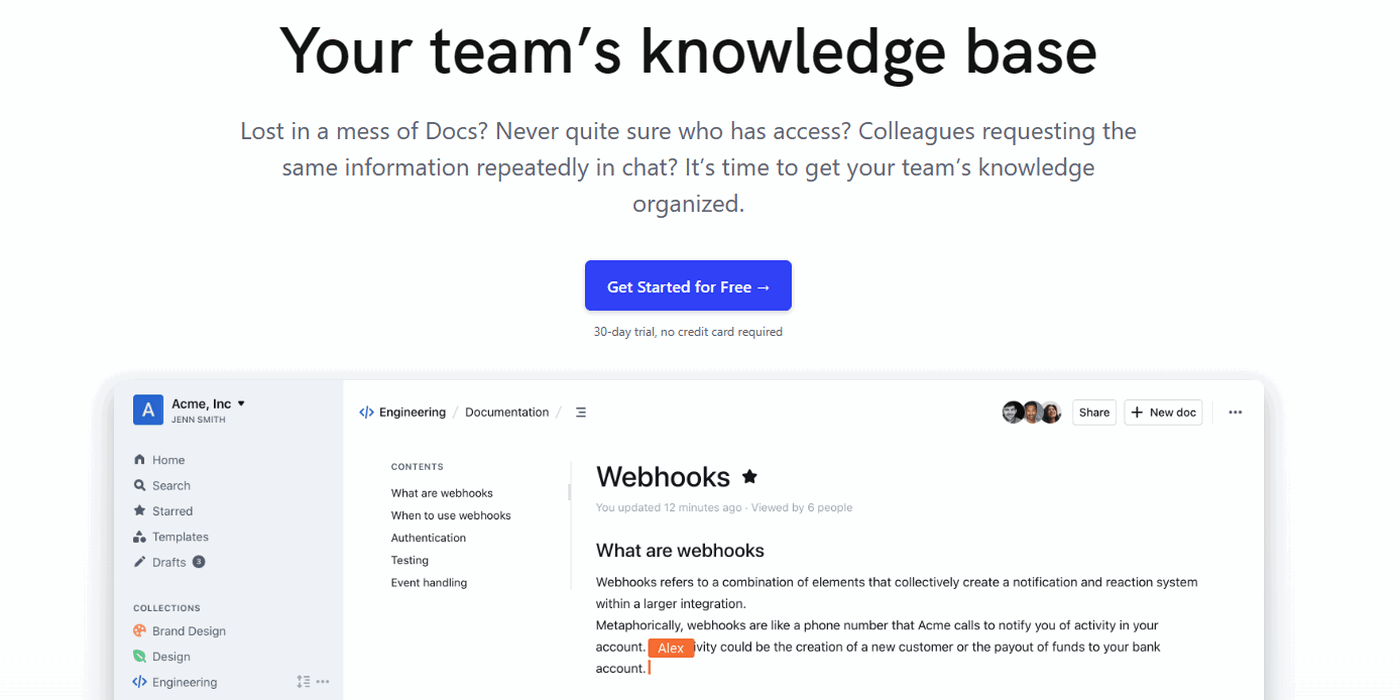
Task: Click Jenn Smith's workspace avatar
Action: [148, 409]
